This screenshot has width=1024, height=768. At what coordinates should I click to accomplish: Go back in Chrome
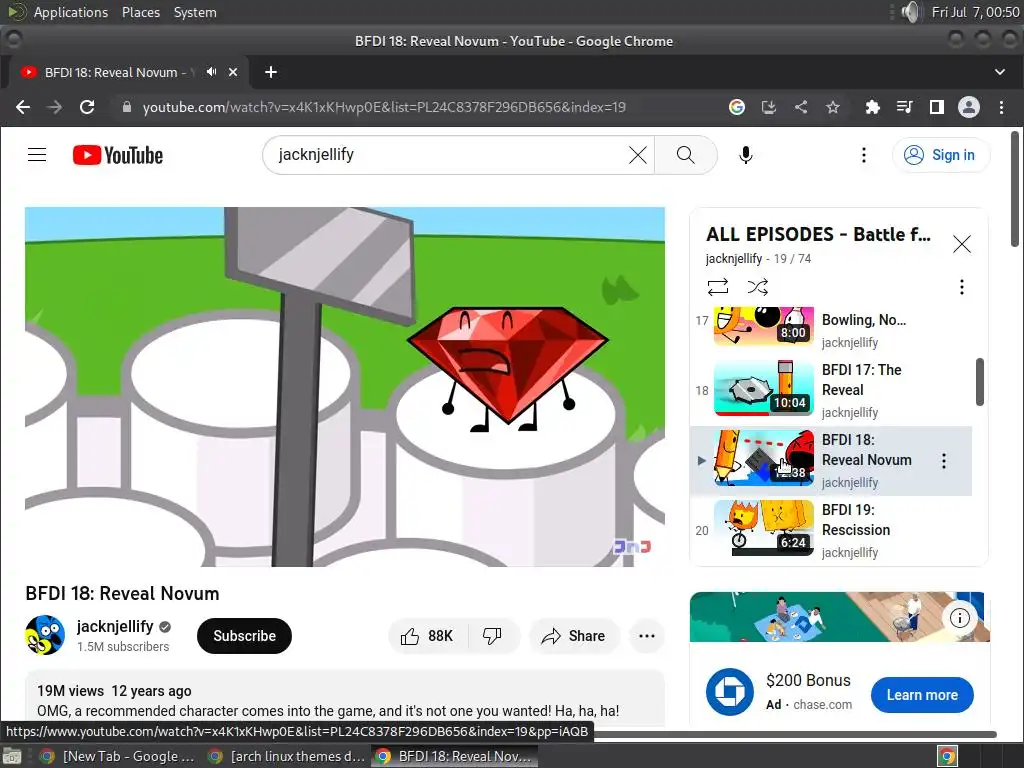click(x=23, y=107)
